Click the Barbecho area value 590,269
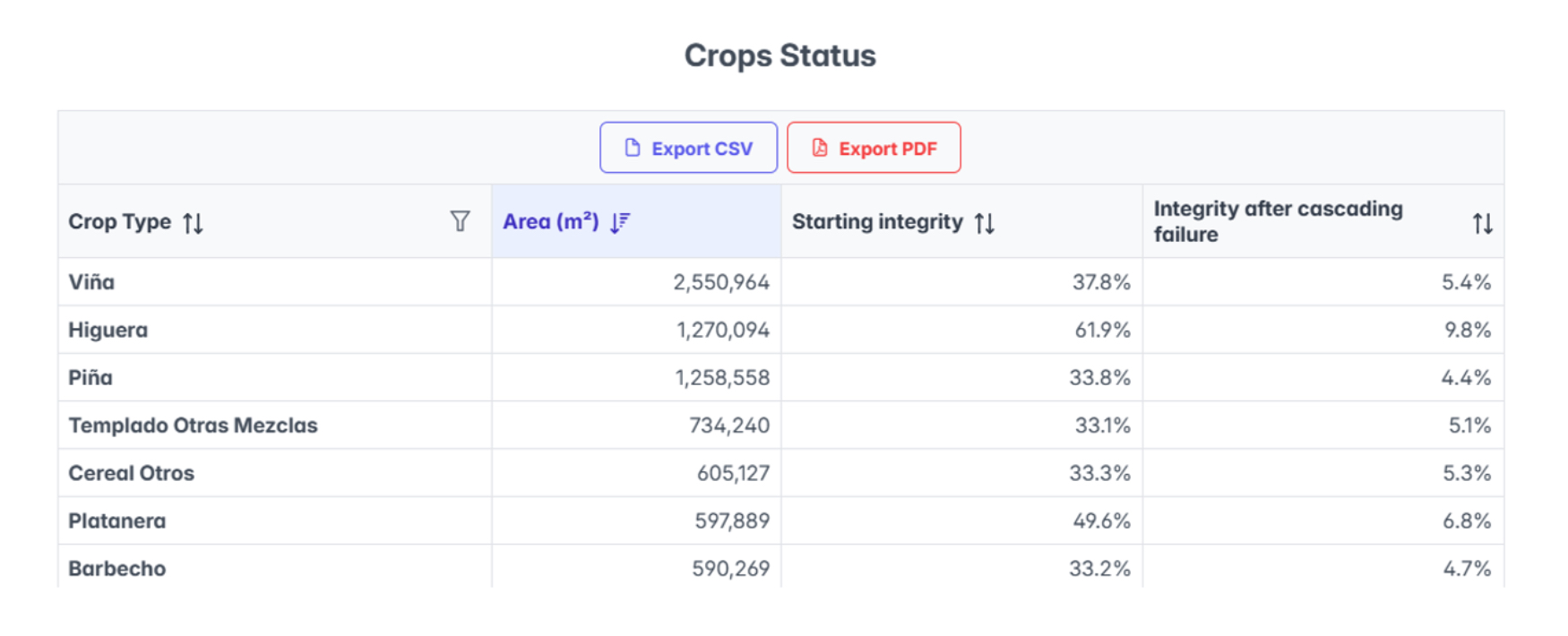The width and height of the screenshot is (1568, 636). [x=730, y=569]
